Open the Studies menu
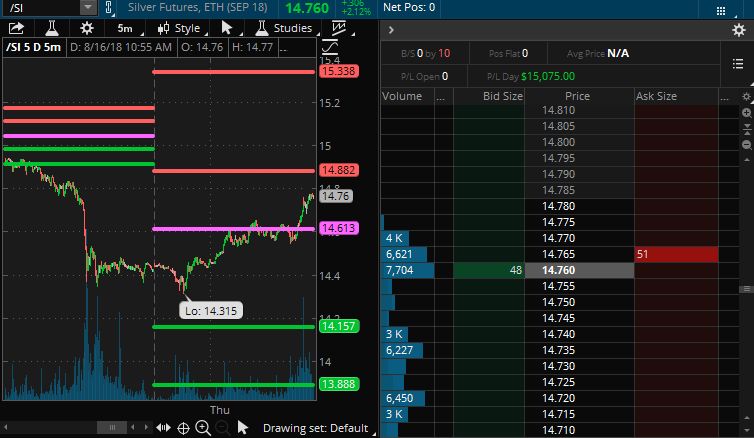Viewport: 754px width, 438px height. (284, 29)
